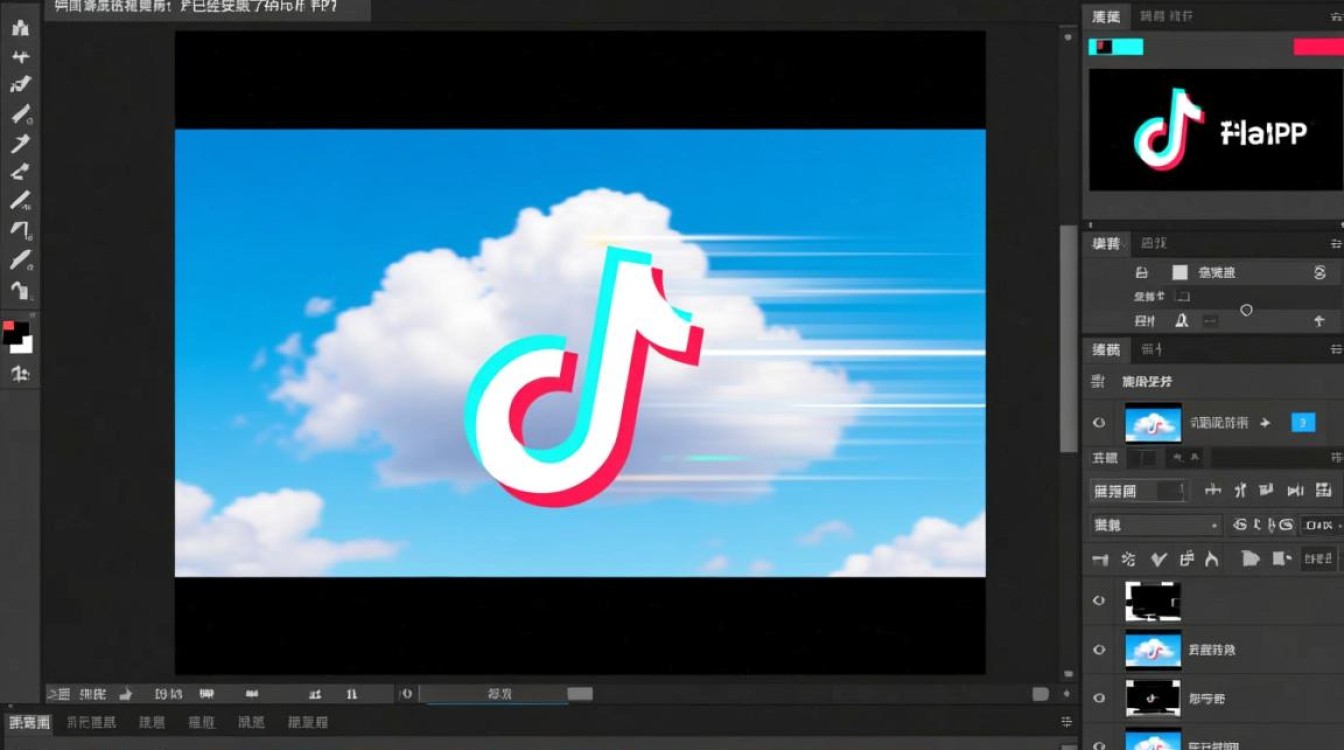
Task: Toggle visibility of the lowest layer
Action: (1098, 744)
